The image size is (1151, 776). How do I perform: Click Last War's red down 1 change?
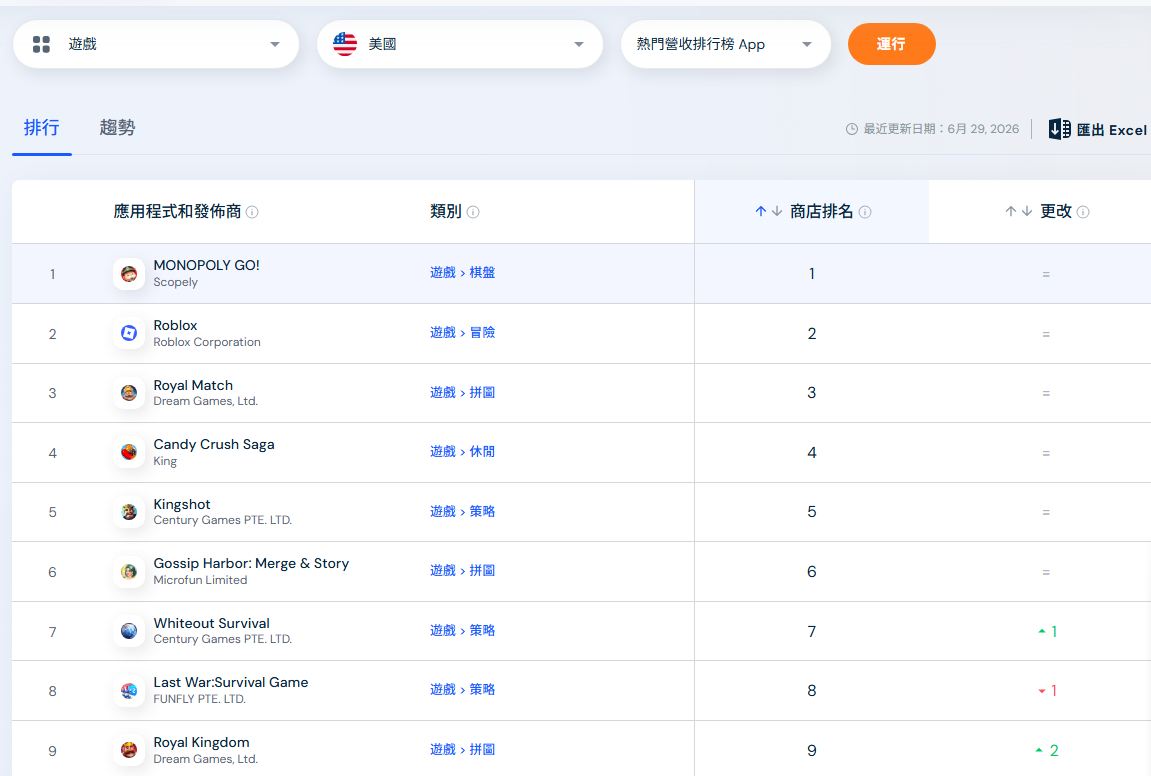click(1047, 691)
